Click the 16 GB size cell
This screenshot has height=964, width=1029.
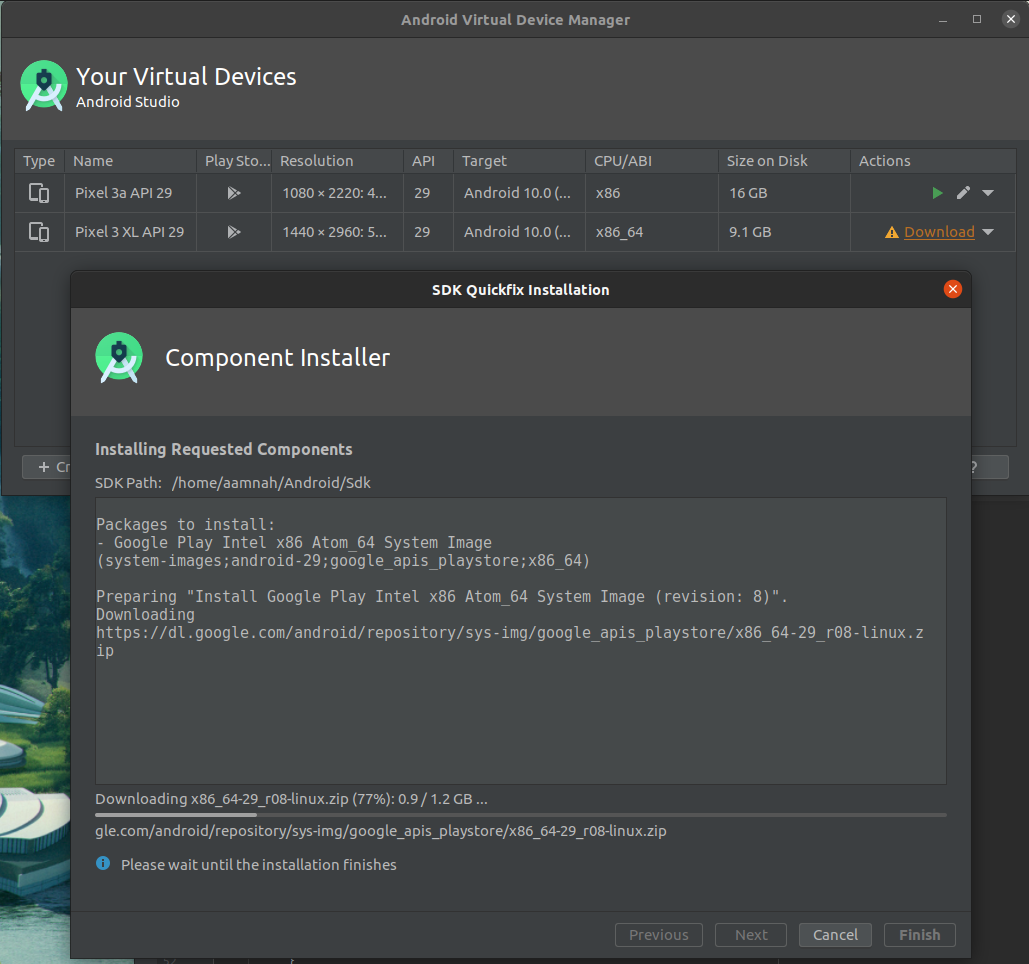[x=784, y=193]
